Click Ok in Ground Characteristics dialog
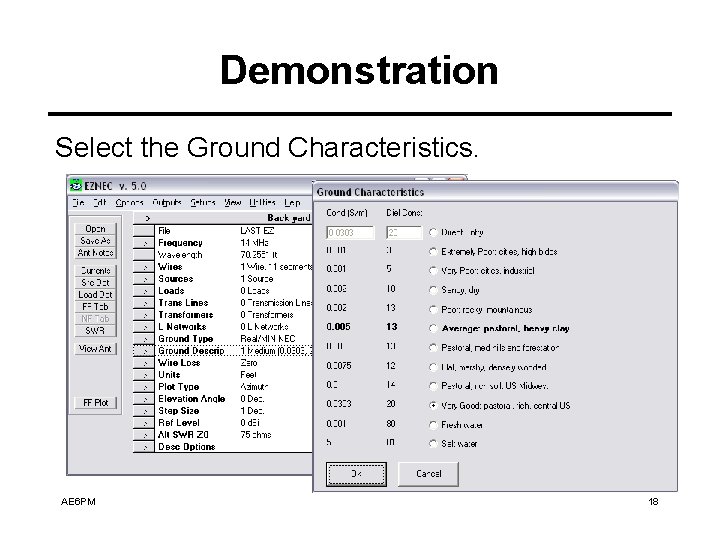Image resolution: width=720 pixels, height=540 pixels. click(356, 474)
